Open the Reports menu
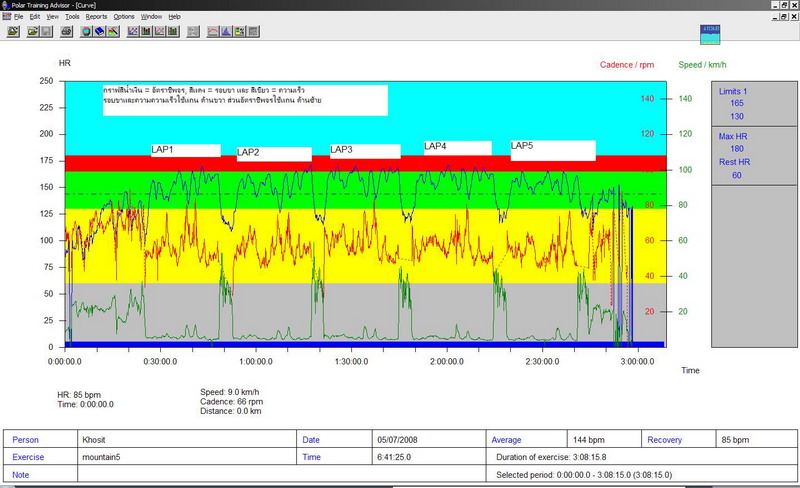800x488 pixels. coord(96,17)
